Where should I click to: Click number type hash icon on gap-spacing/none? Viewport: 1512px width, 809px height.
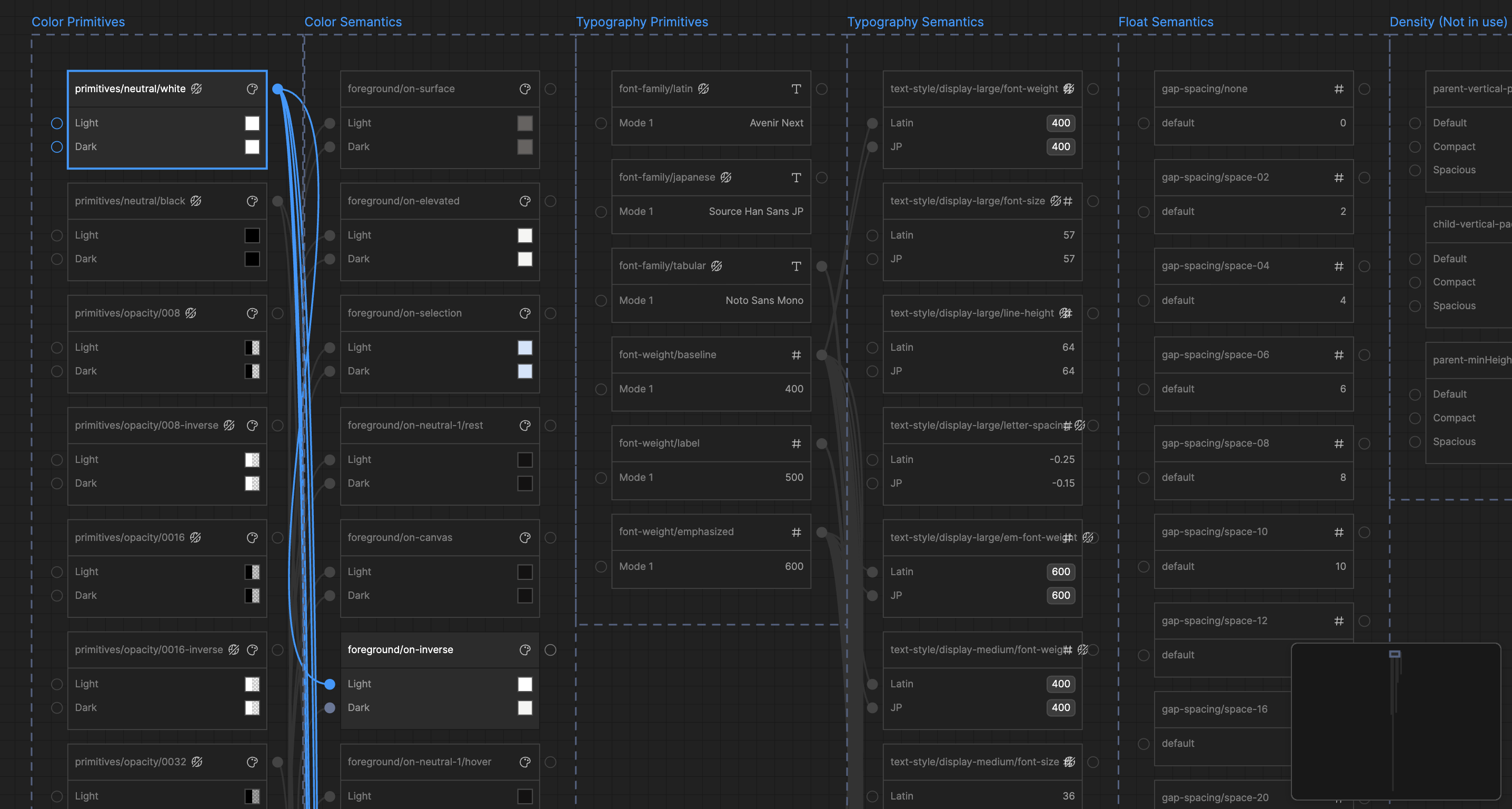click(x=1339, y=88)
